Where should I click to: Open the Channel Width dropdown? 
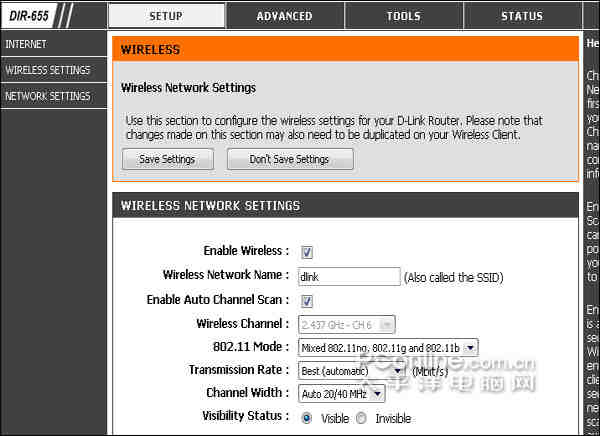point(341,394)
